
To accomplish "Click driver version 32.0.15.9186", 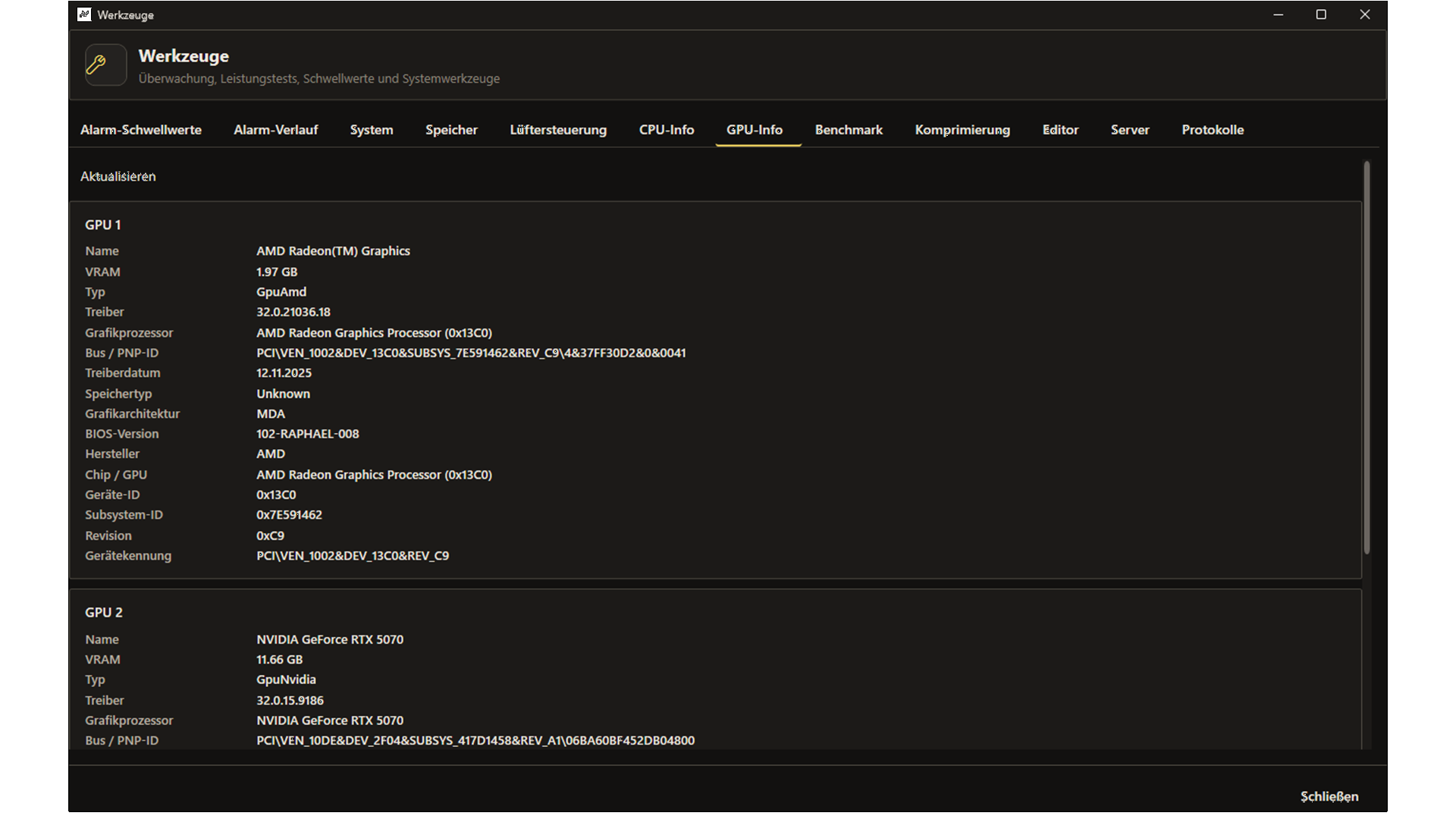I will [290, 700].
